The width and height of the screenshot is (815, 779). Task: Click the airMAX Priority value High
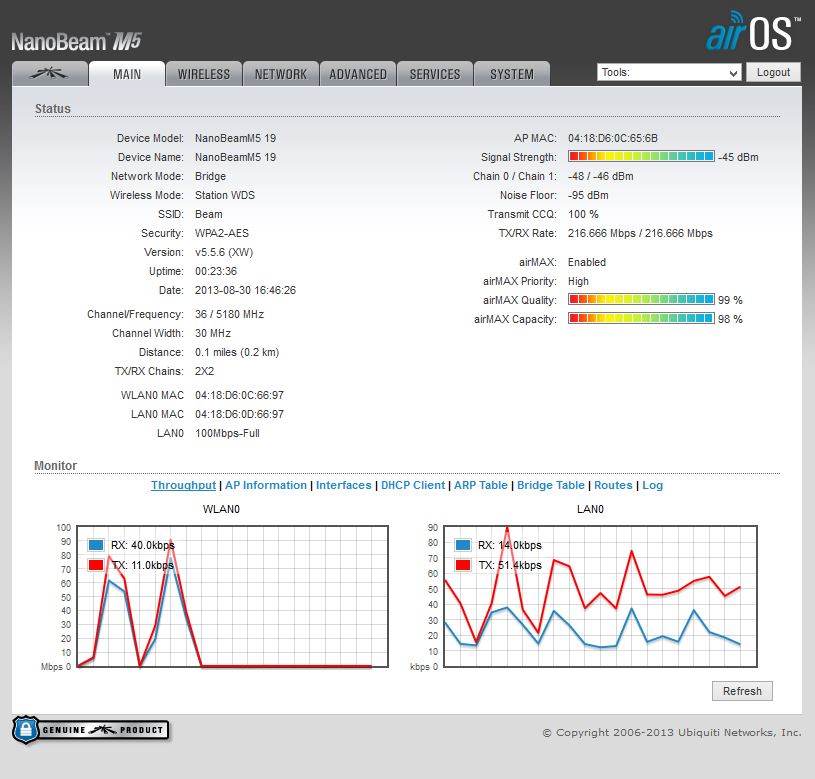click(578, 281)
